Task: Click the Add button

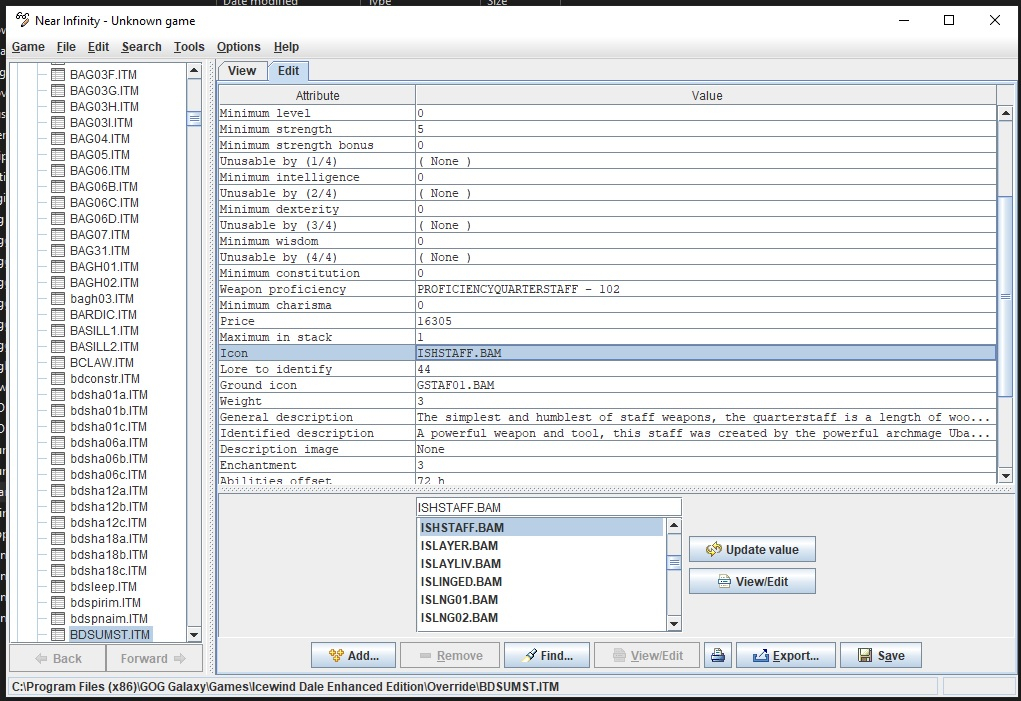Action: pos(353,656)
